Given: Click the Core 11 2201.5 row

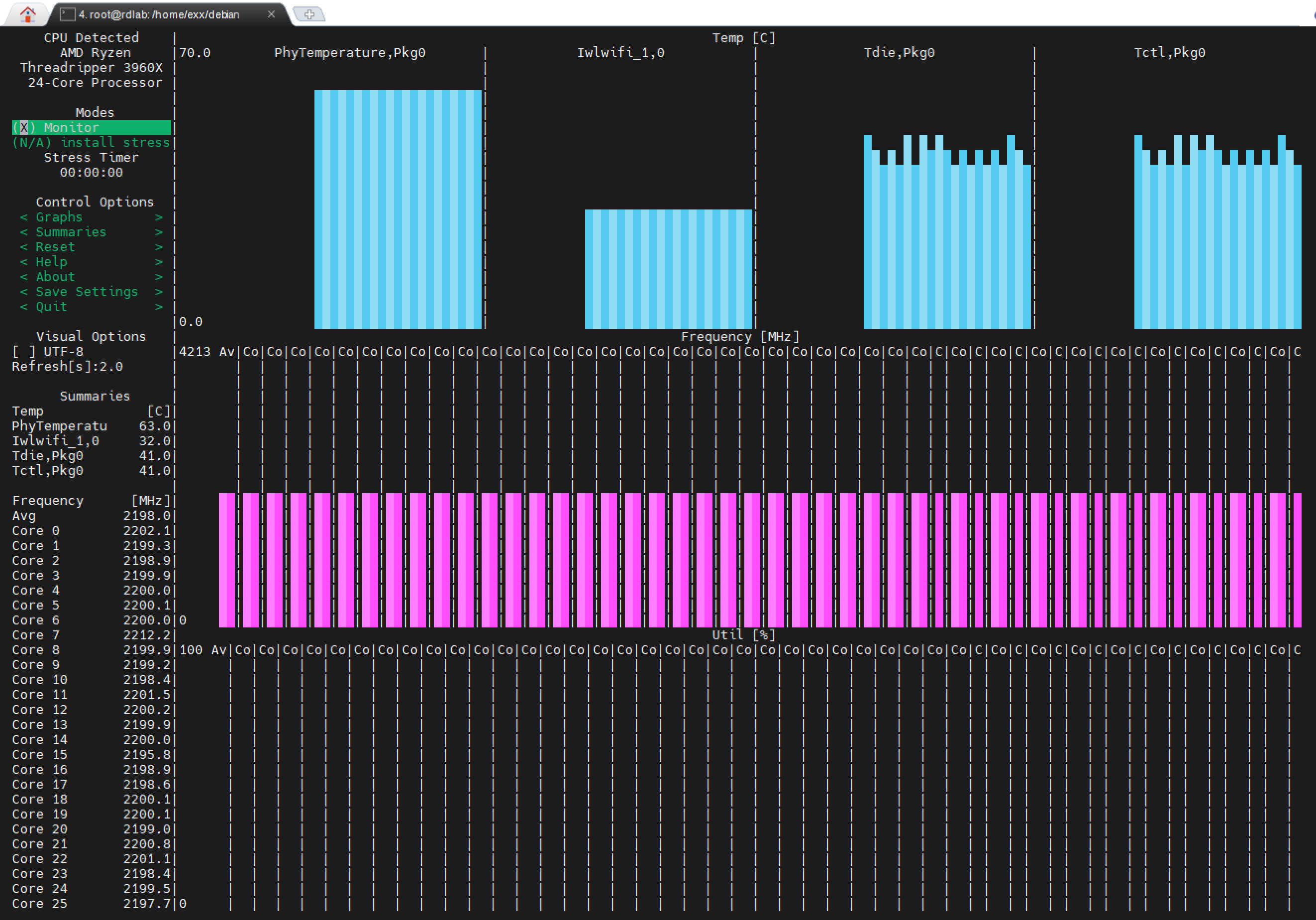Looking at the screenshot, I should click(91, 695).
